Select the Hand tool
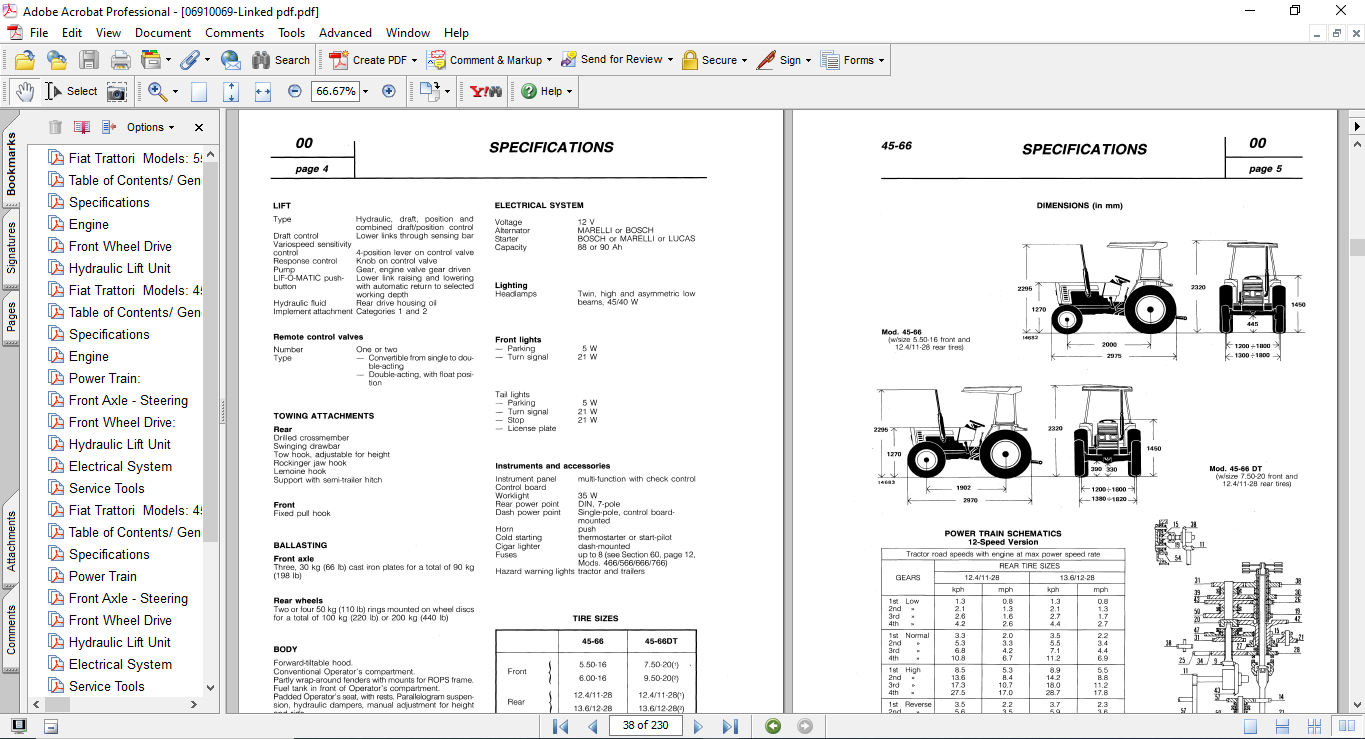This screenshot has width=1365, height=739. coord(24,91)
